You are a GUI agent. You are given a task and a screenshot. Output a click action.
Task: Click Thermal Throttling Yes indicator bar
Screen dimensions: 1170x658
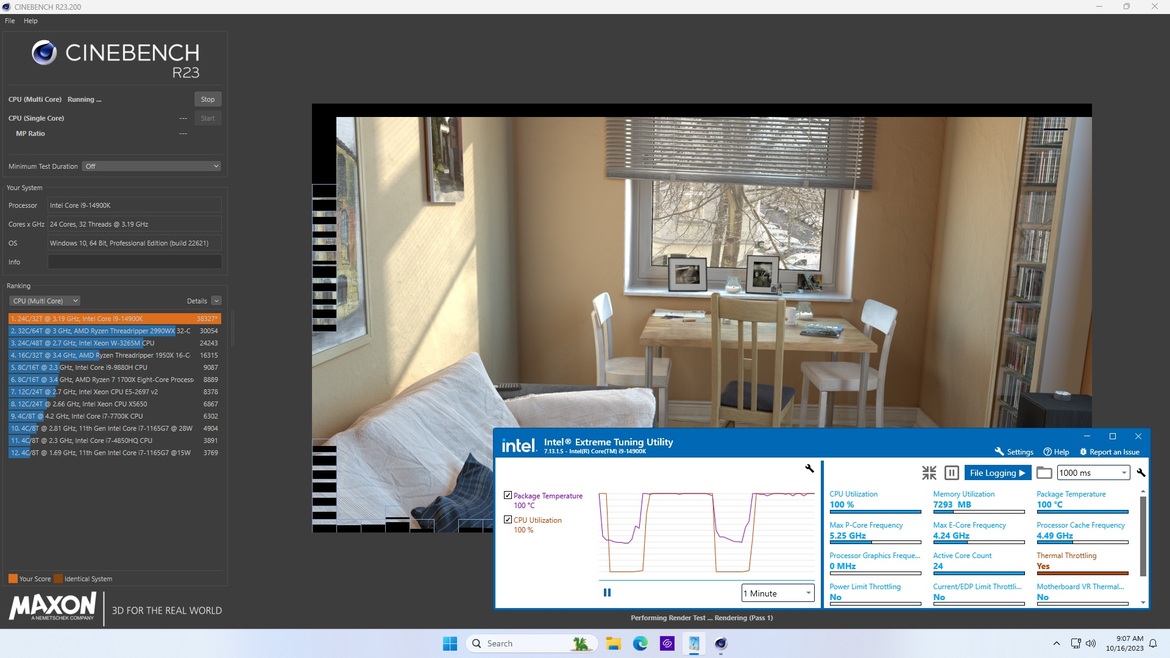1082,573
